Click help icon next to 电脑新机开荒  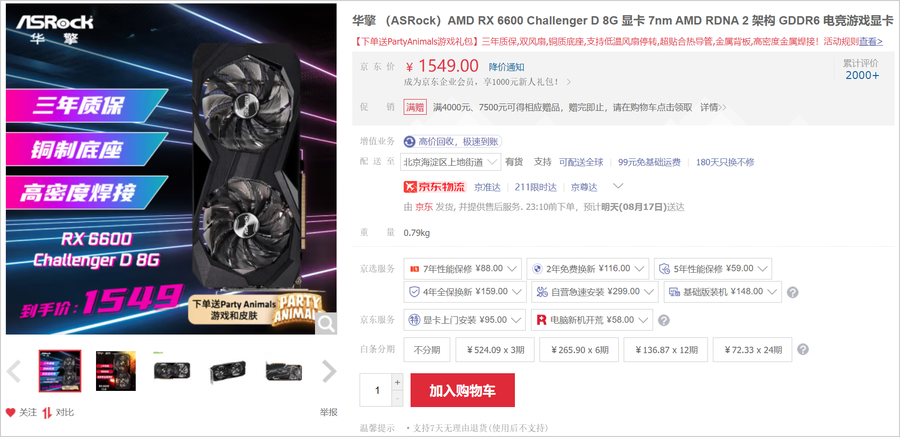coord(664,320)
